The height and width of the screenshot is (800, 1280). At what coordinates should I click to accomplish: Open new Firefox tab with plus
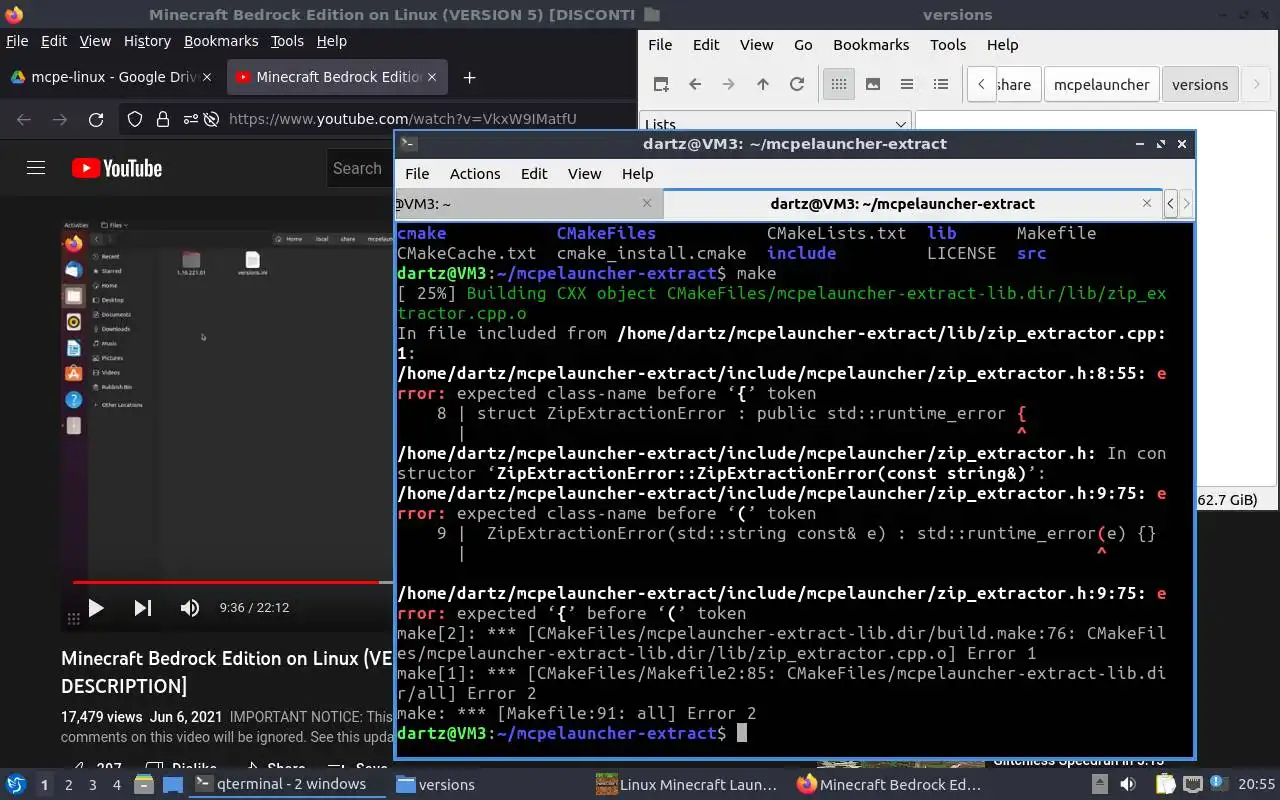469,77
